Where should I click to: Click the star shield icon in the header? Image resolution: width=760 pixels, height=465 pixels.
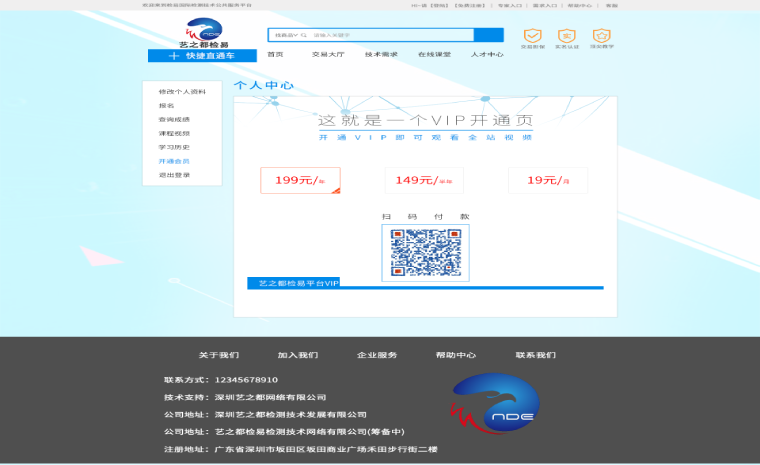tap(602, 35)
